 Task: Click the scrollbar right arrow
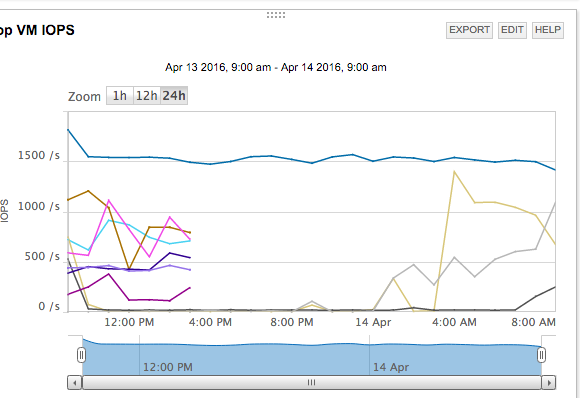[x=549, y=382]
